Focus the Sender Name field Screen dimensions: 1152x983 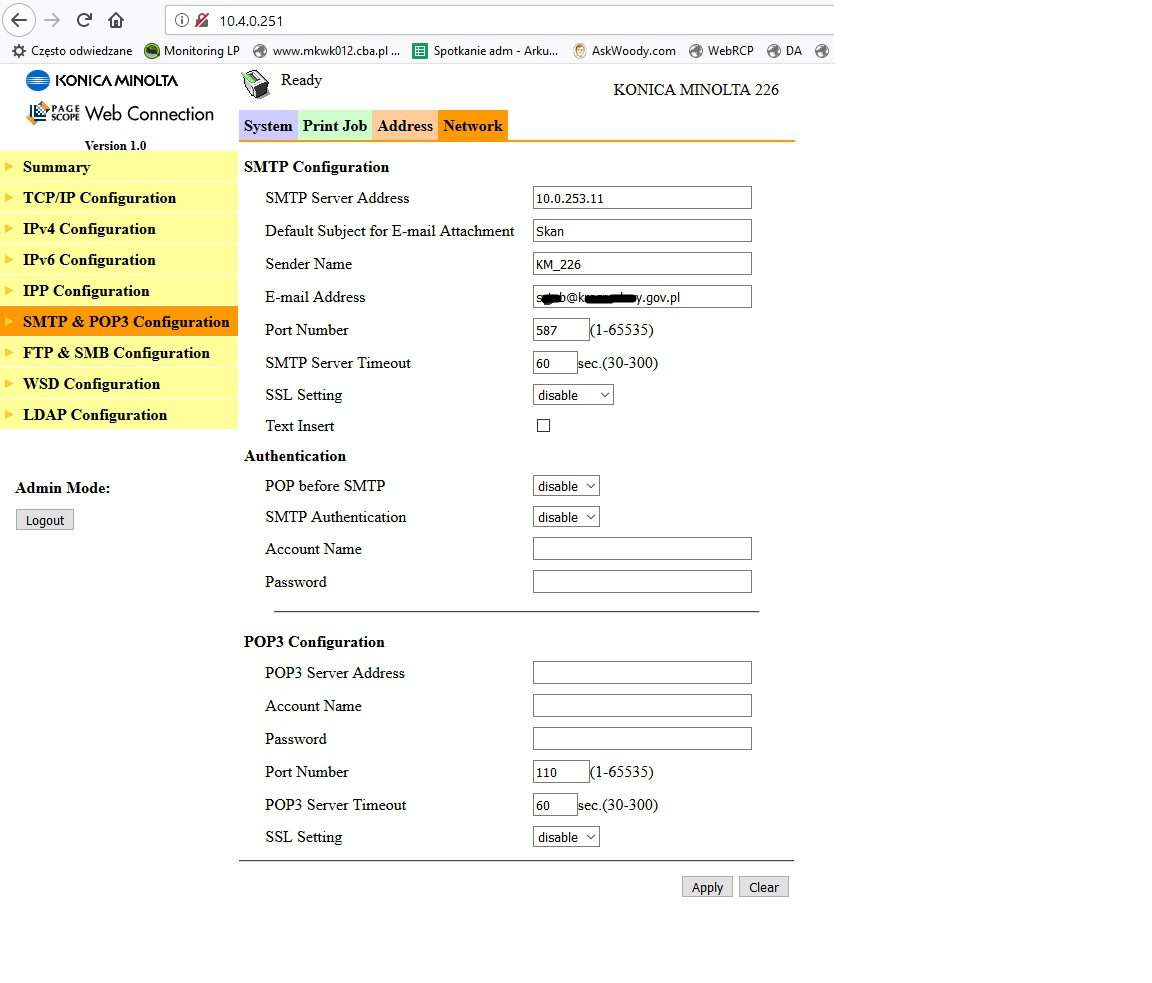(642, 264)
